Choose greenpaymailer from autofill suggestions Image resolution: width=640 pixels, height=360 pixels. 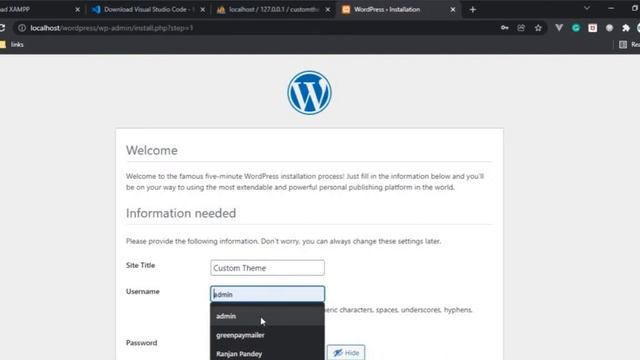click(x=267, y=335)
